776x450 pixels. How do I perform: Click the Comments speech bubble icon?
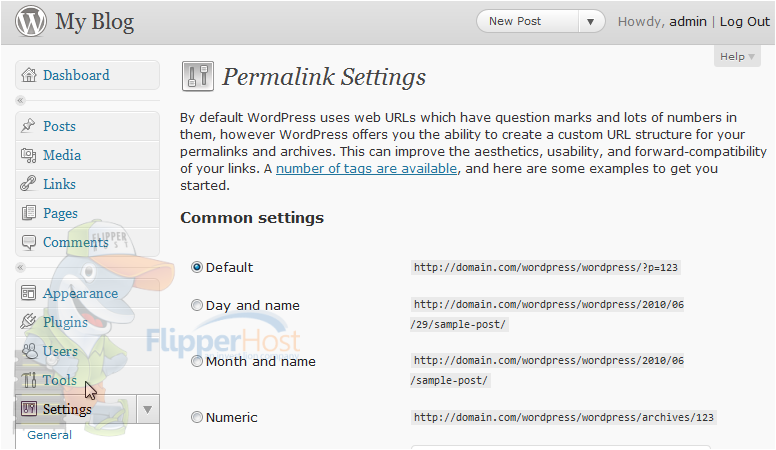pos(29,242)
